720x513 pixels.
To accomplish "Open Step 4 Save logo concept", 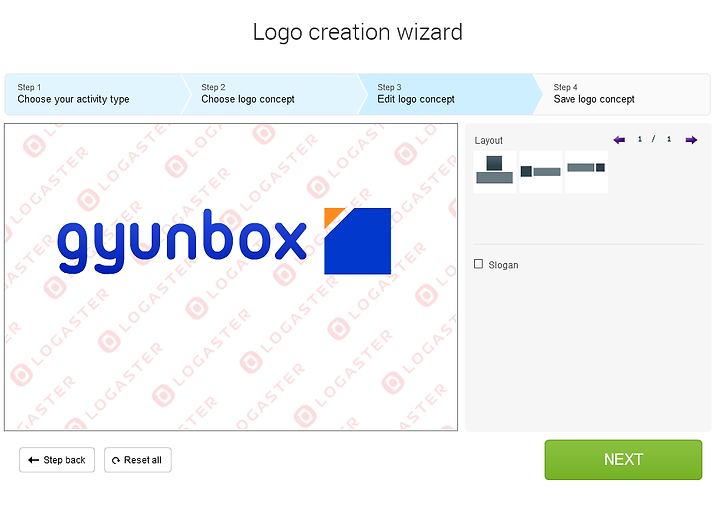I will coord(622,94).
